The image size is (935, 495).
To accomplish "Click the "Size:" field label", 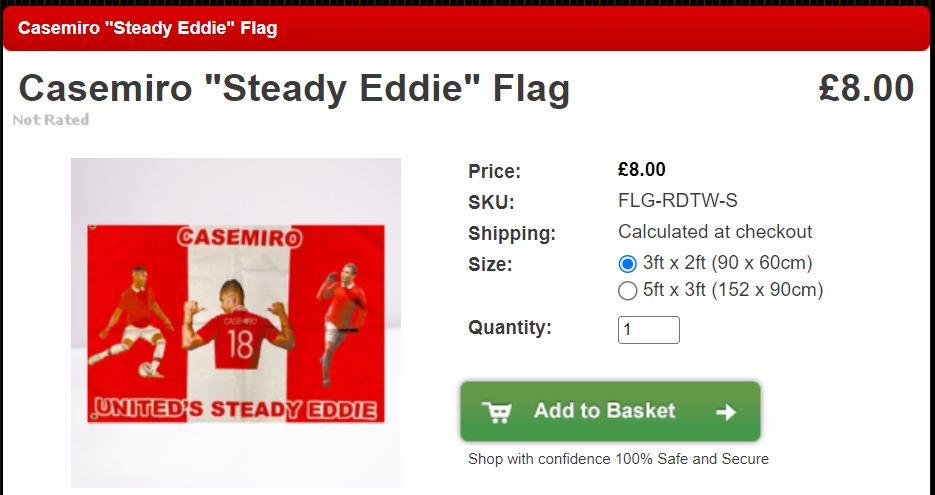I will click(x=490, y=265).
